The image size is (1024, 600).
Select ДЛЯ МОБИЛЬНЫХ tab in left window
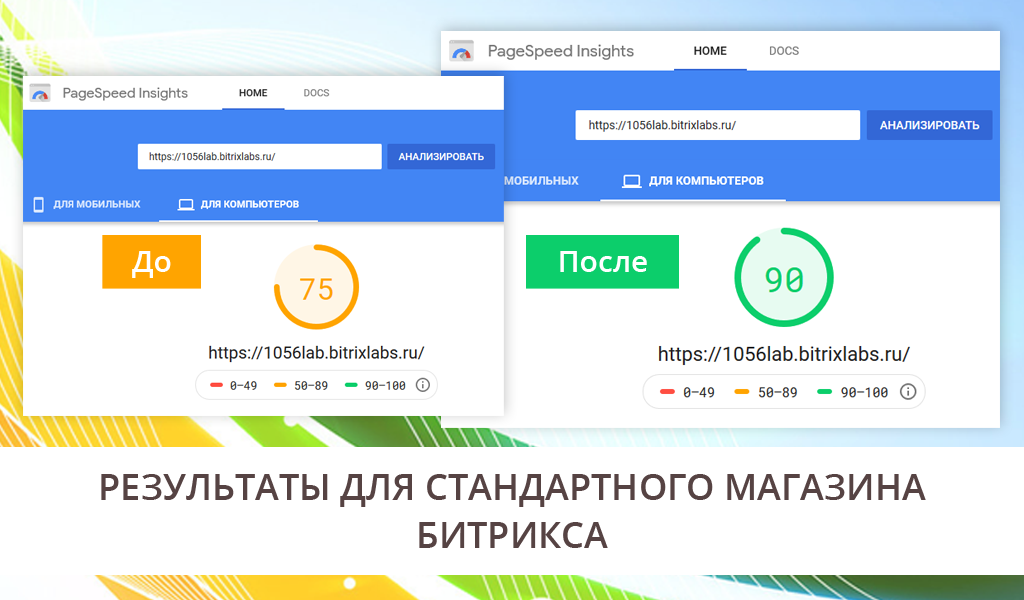click(96, 205)
